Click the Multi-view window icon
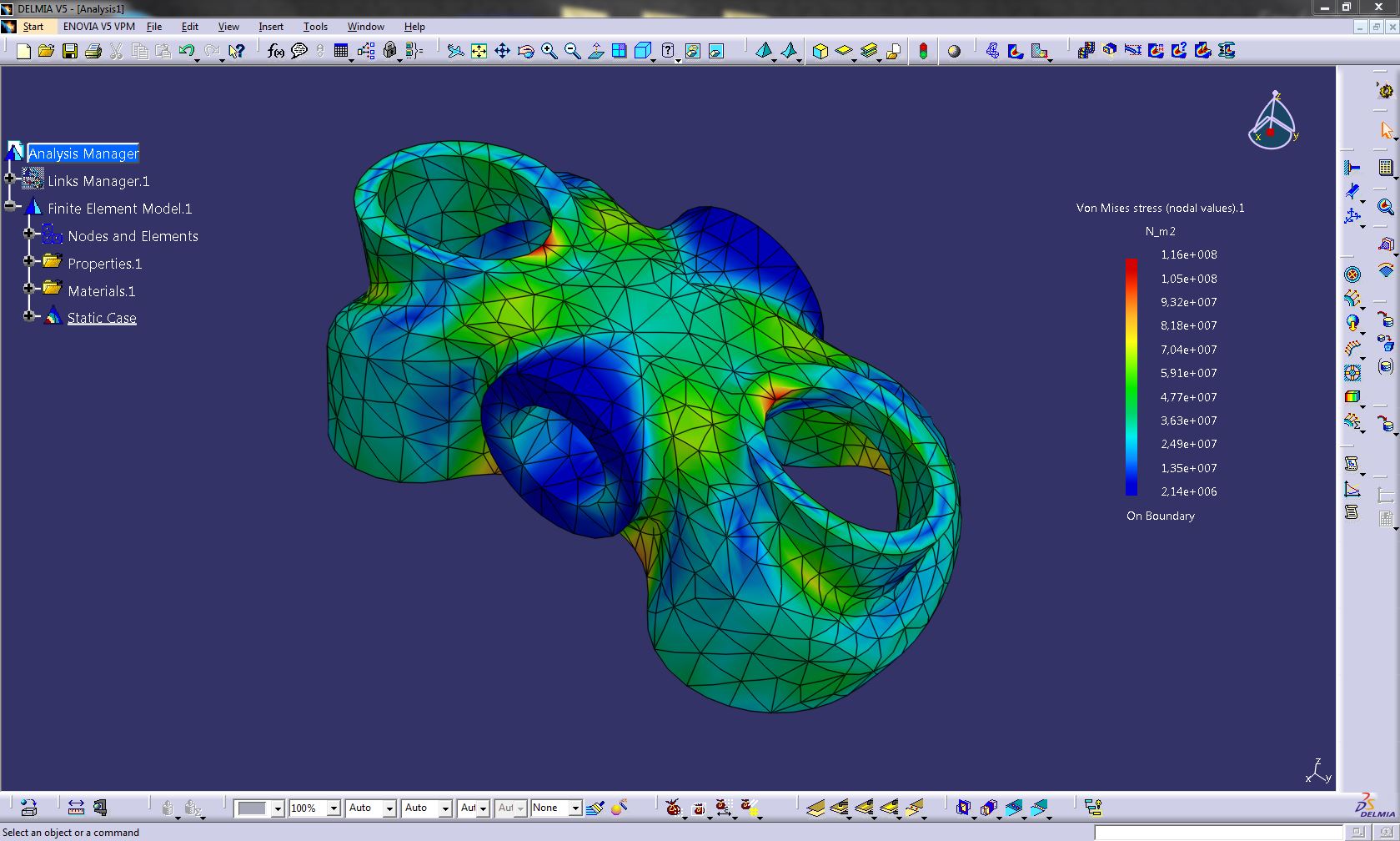 [619, 52]
